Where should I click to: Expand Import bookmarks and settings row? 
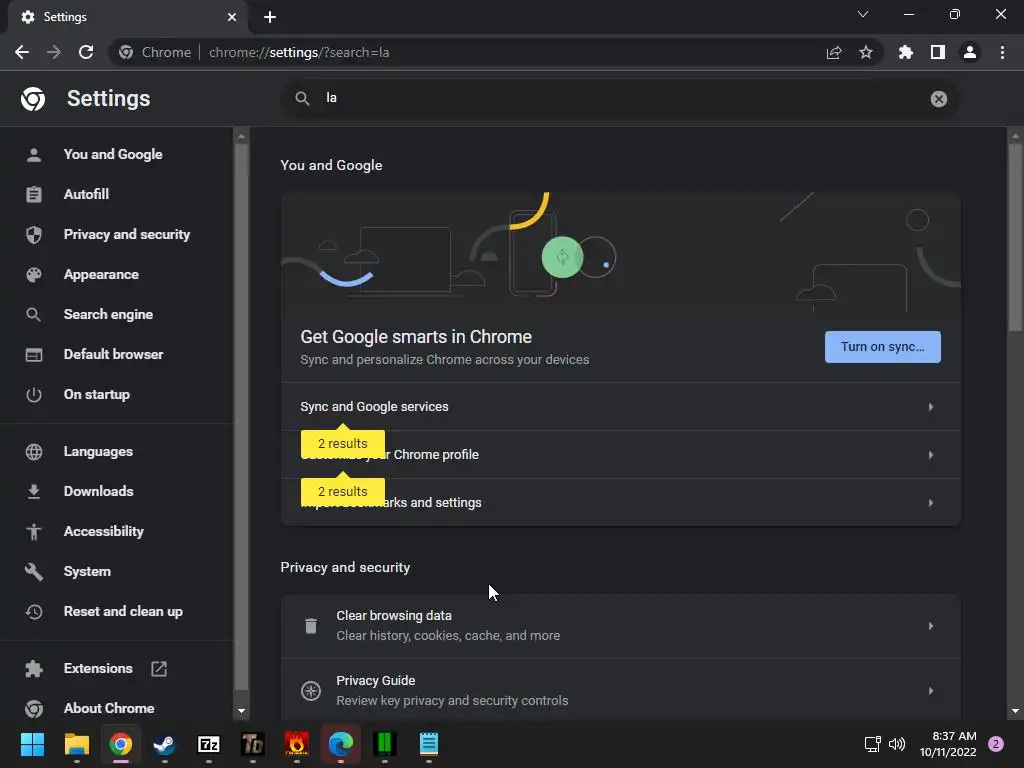[620, 502]
